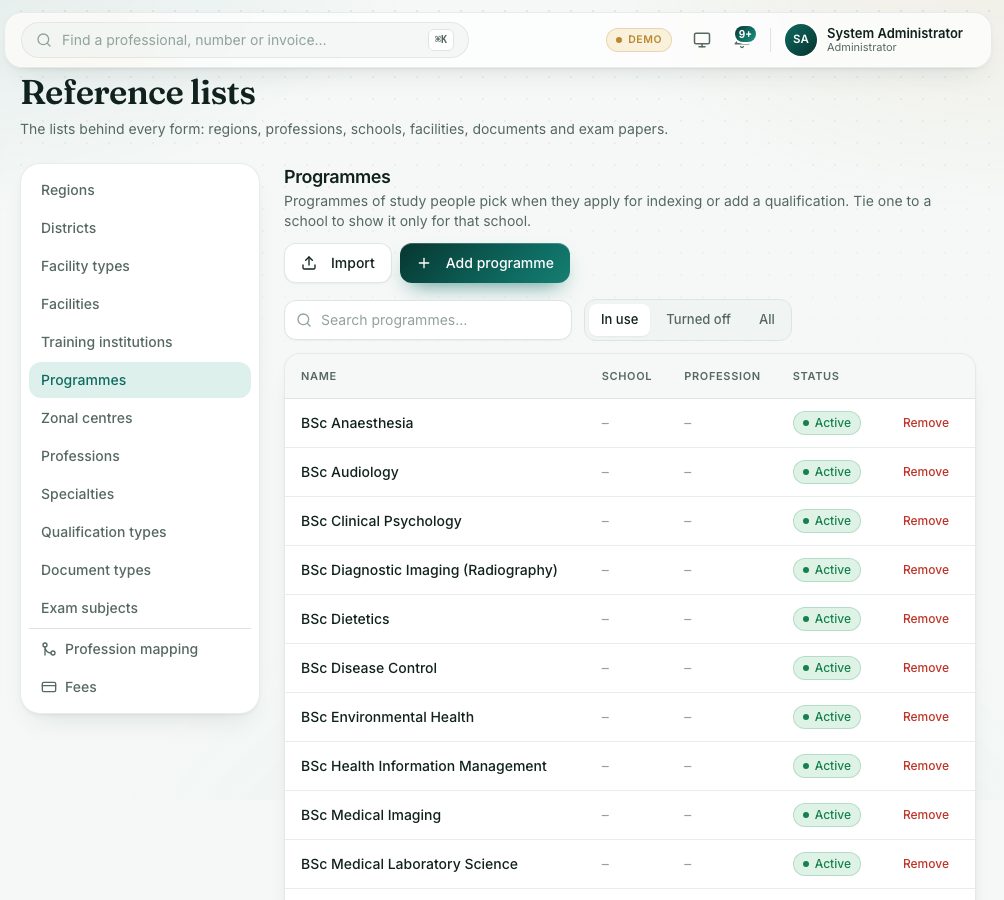Click the upload icon on Import button

click(x=309, y=263)
